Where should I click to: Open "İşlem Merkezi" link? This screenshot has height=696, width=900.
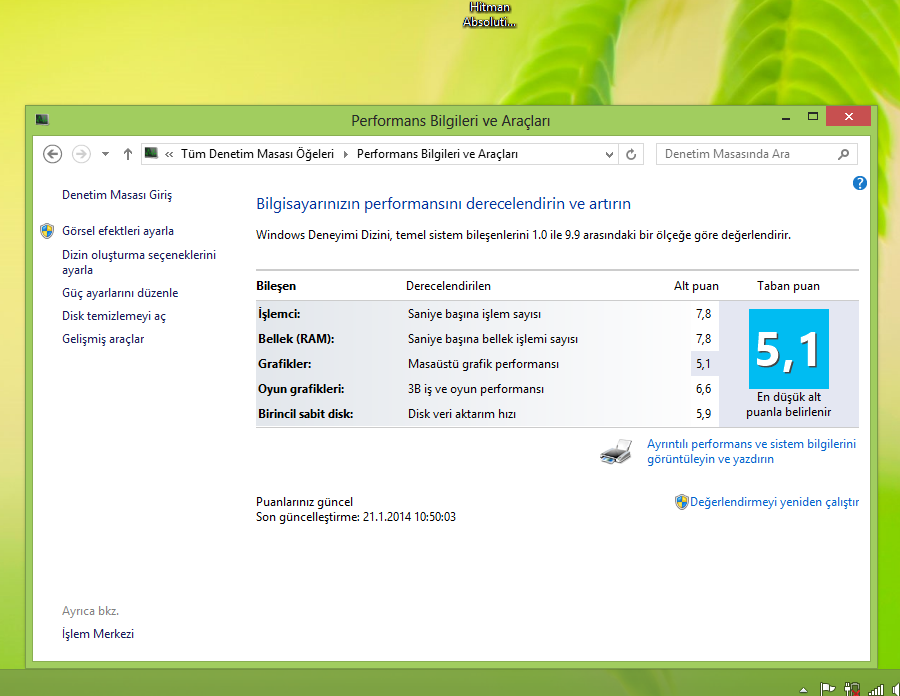pyautogui.click(x=98, y=634)
